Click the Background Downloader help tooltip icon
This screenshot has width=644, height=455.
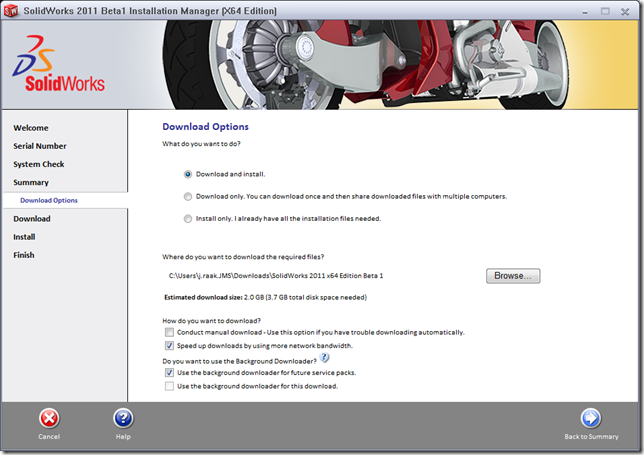click(x=324, y=358)
